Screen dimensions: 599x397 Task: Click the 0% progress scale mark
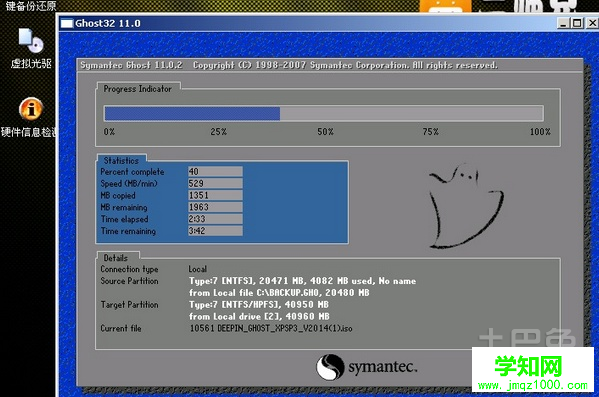(109, 132)
